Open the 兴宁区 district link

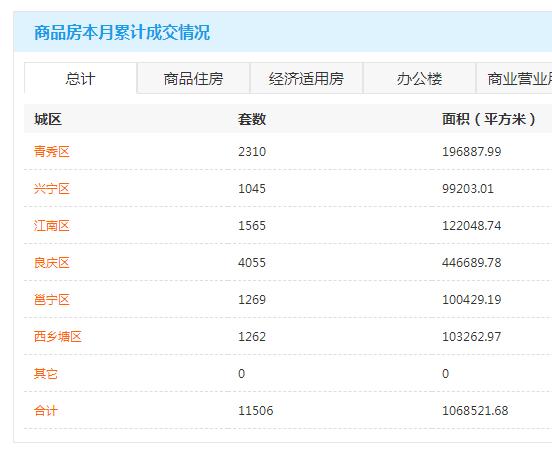click(x=51, y=189)
